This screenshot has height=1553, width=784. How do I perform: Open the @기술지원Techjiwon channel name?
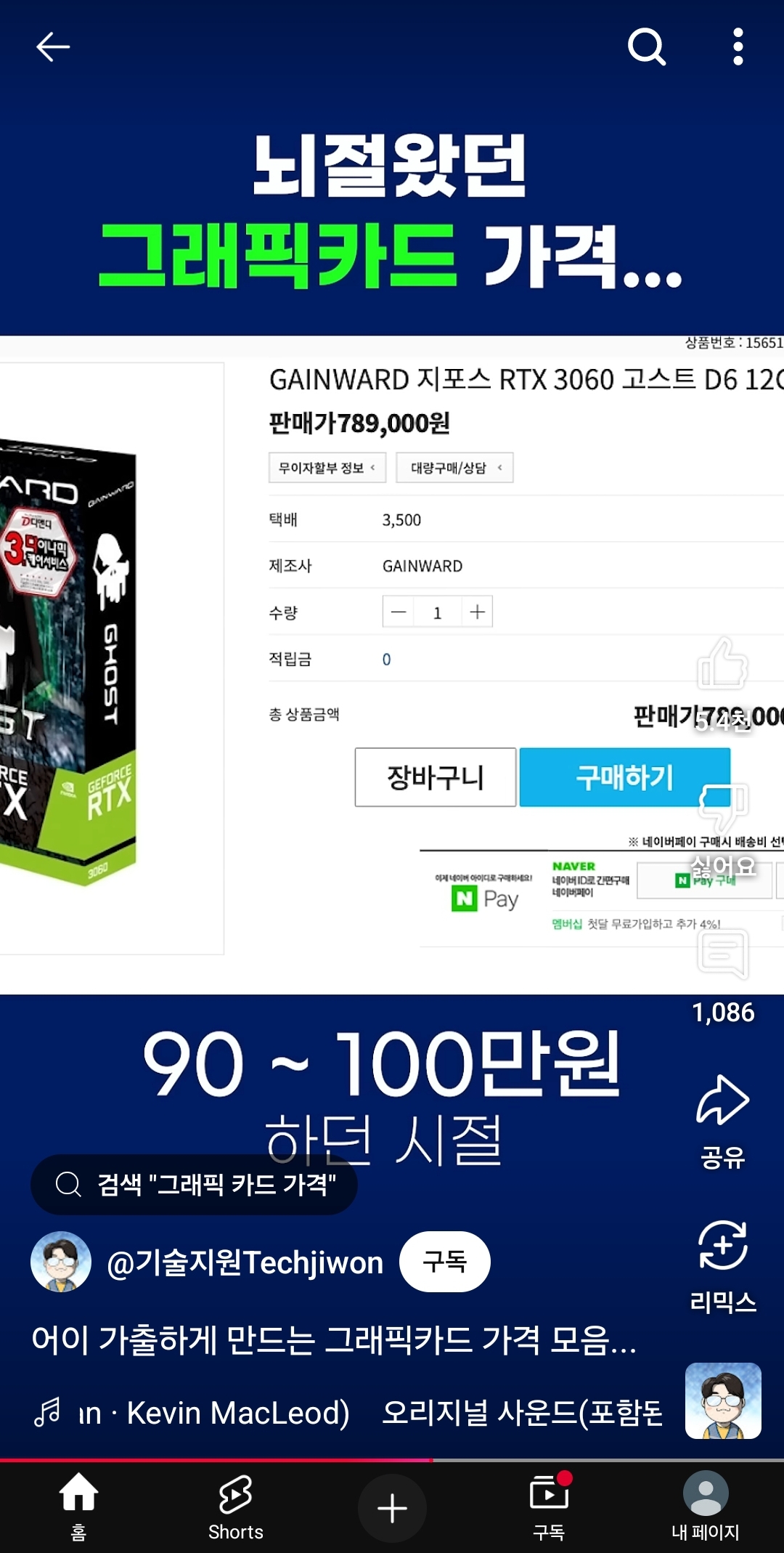[x=245, y=1262]
